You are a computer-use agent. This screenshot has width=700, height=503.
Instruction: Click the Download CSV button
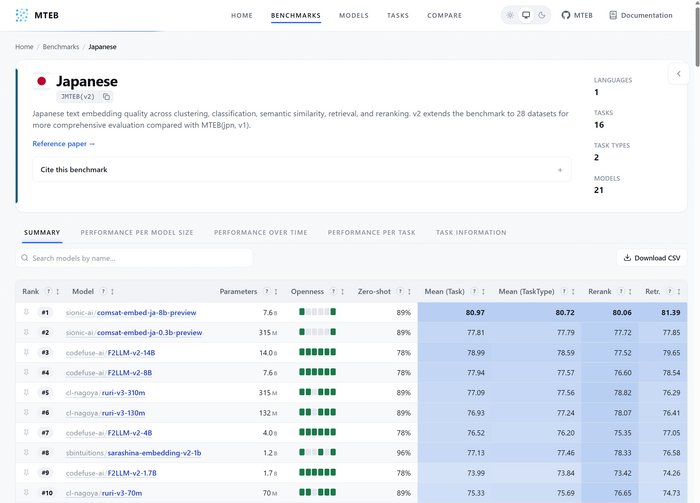(652, 258)
